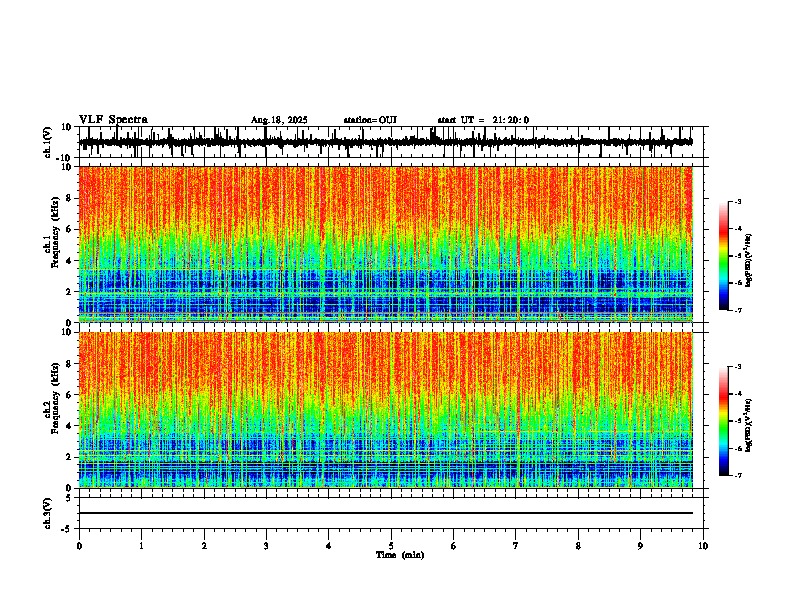The width and height of the screenshot is (792, 612).
Task: Click the "Time (min)" axis label
Action: (x=400, y=555)
